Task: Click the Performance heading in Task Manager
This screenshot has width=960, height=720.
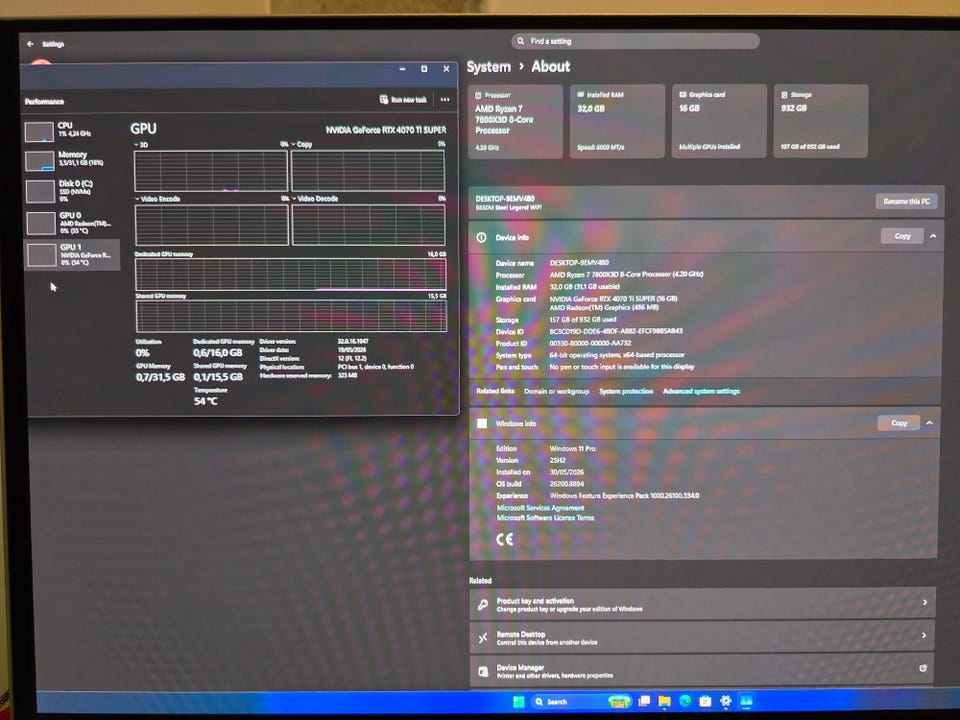Action: coord(44,102)
